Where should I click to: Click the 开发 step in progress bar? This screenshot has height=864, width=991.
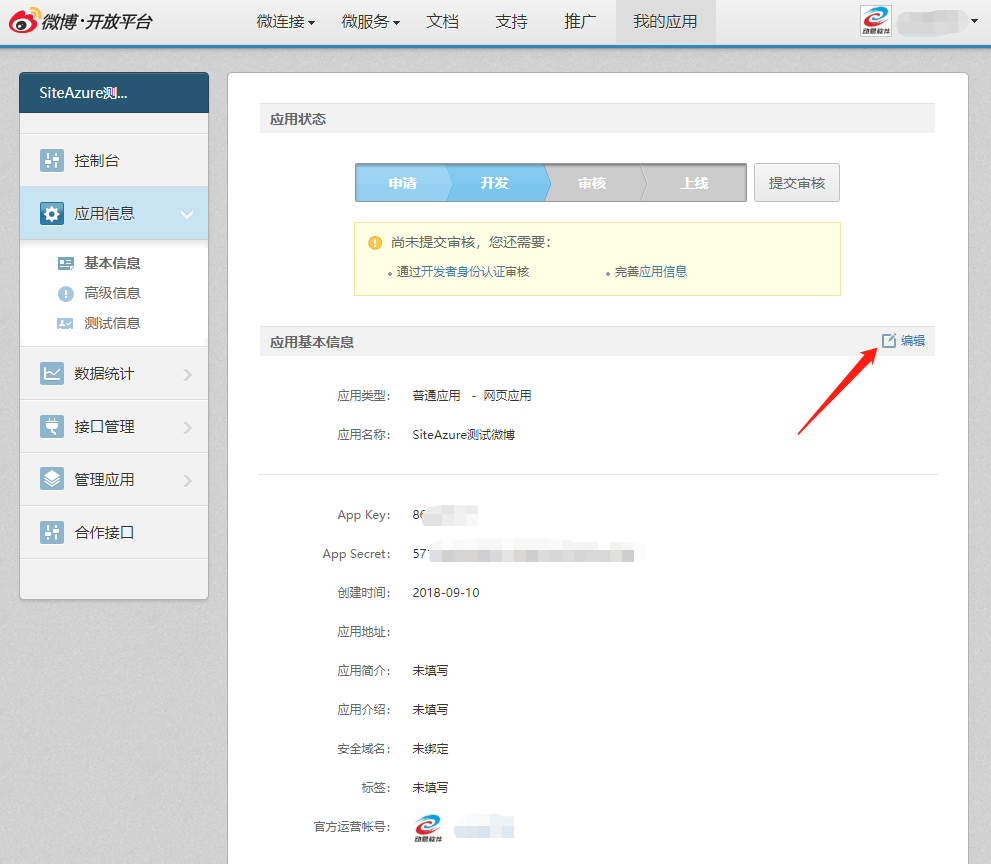click(494, 183)
